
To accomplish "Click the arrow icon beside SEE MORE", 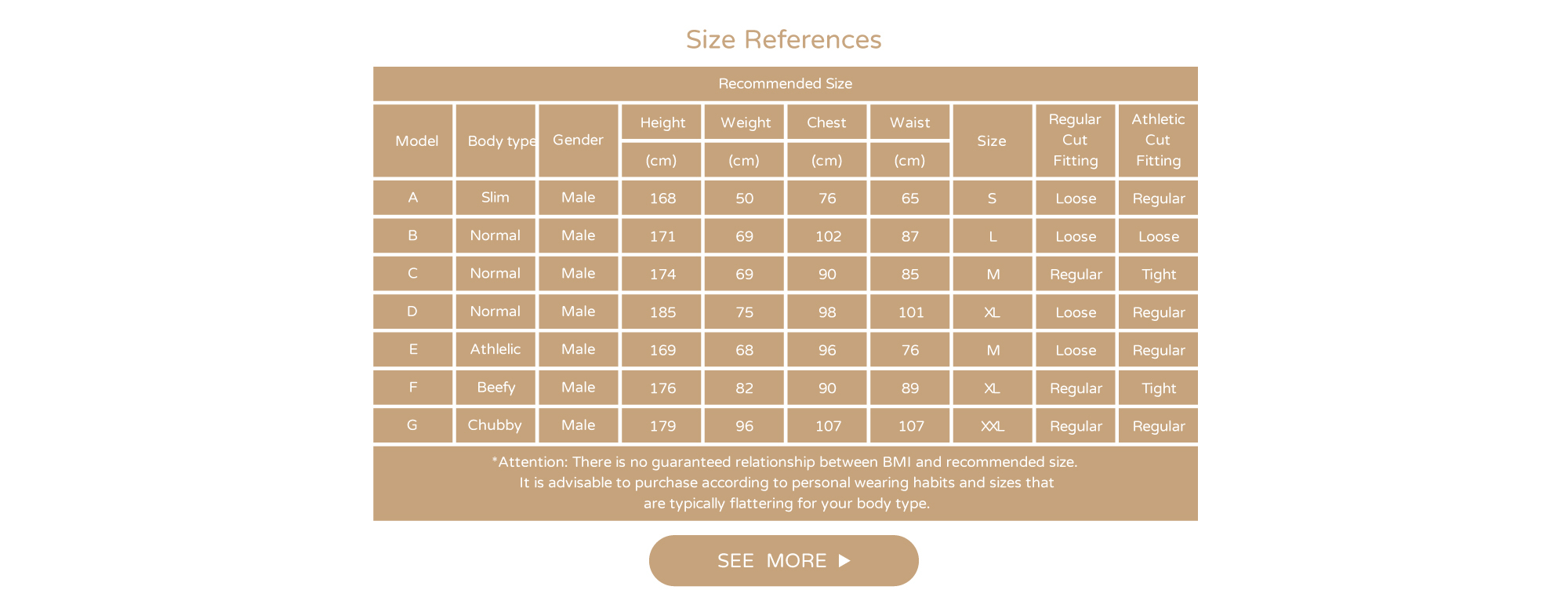I will (844, 560).
